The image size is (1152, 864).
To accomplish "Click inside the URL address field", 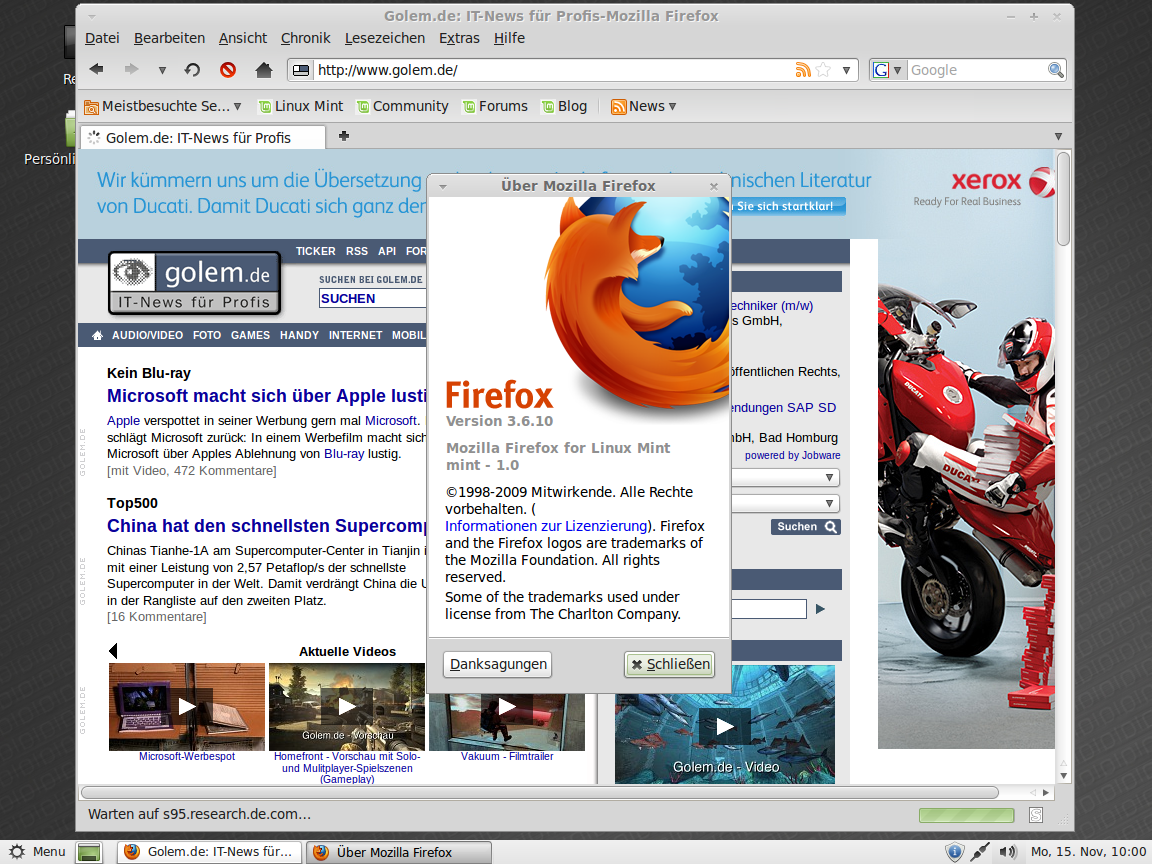I will click(x=550, y=70).
